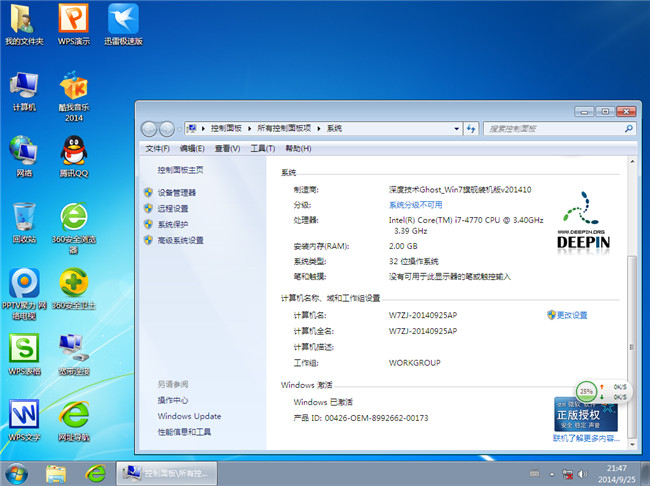This screenshot has width=650, height=486.
Task: Click the forward navigation arrow
Action: 167,129
